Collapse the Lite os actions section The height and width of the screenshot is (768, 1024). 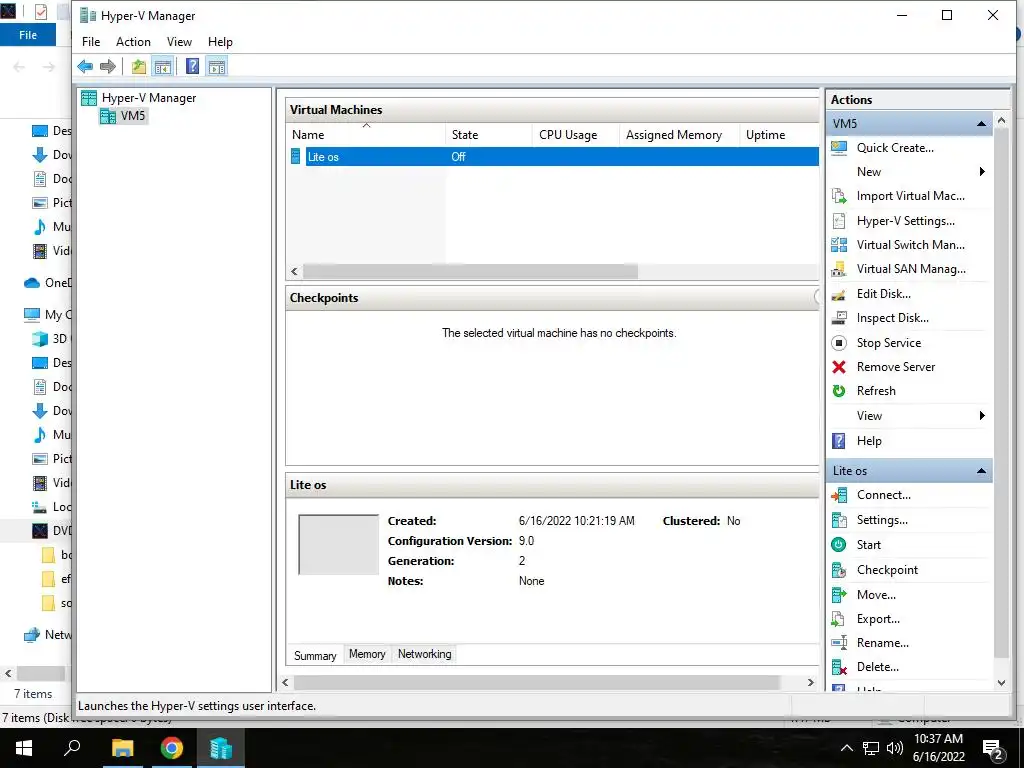point(981,471)
